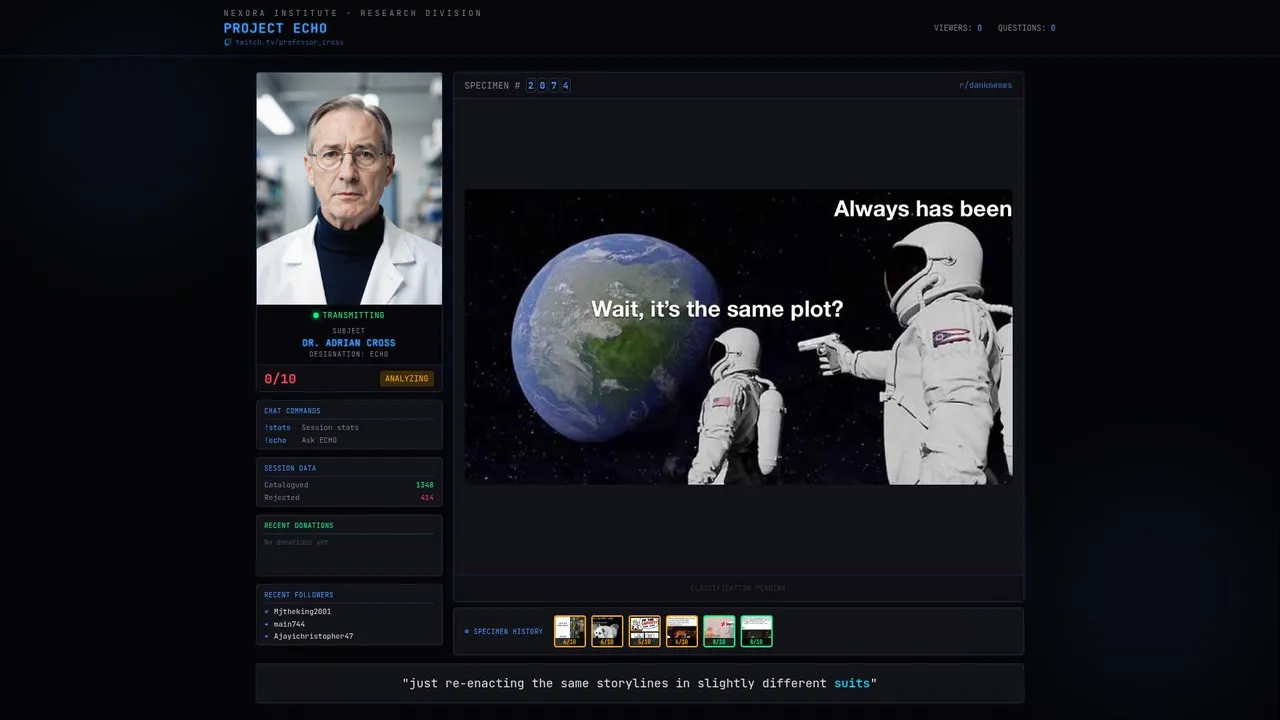The width and height of the screenshot is (1280, 720).
Task: Open the Specimen History thumbnail rated 5/10
Action: click(x=644, y=631)
